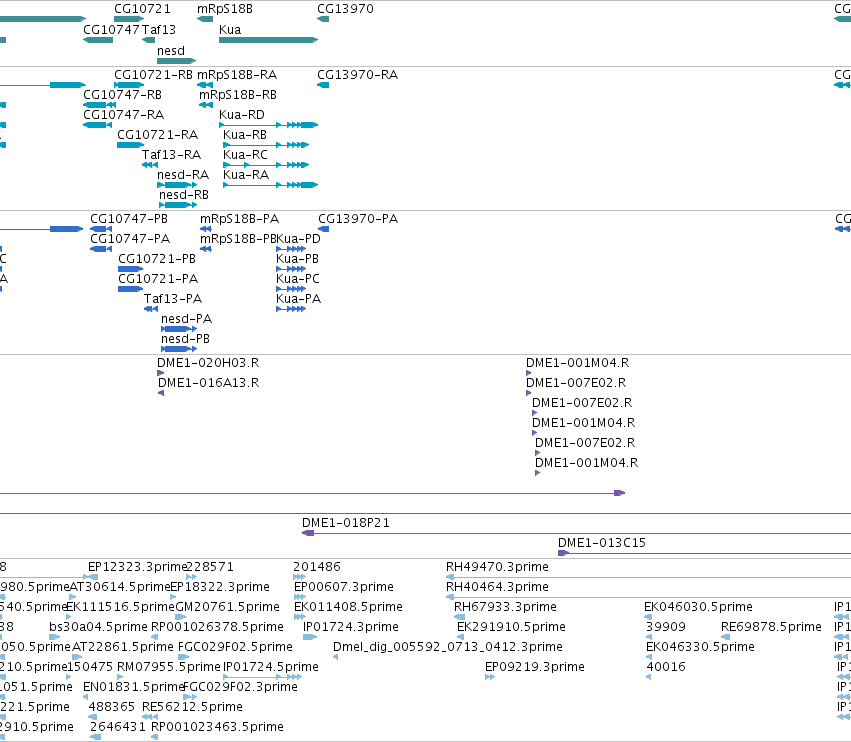Click protein CG10747-PB
The height and width of the screenshot is (742, 851).
click(101, 229)
